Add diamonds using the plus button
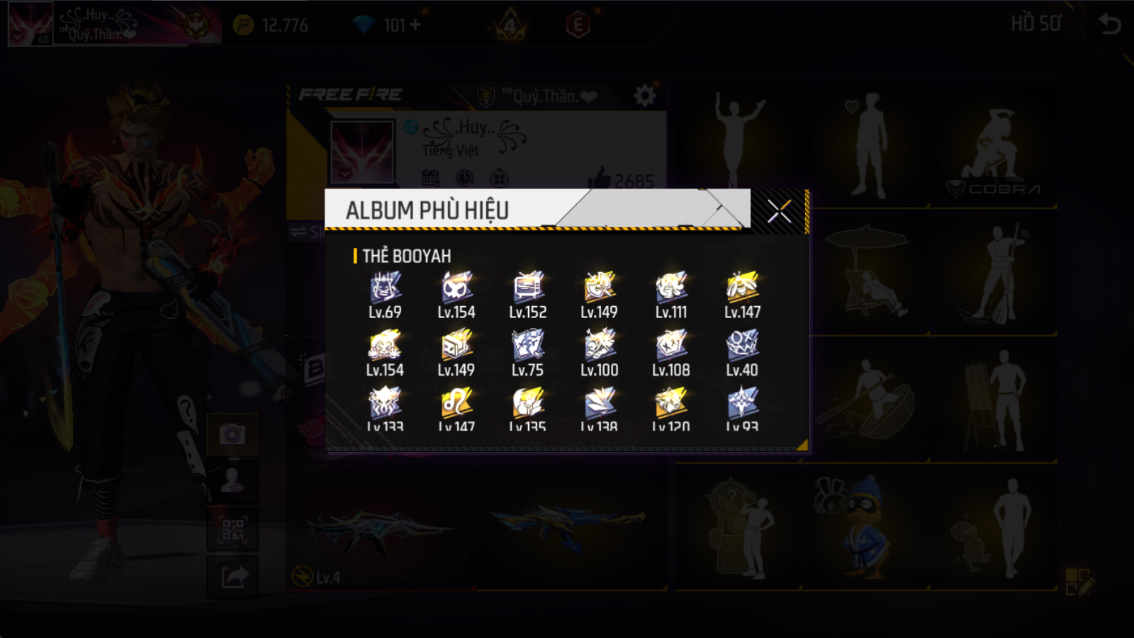The height and width of the screenshot is (638, 1134). click(x=415, y=25)
